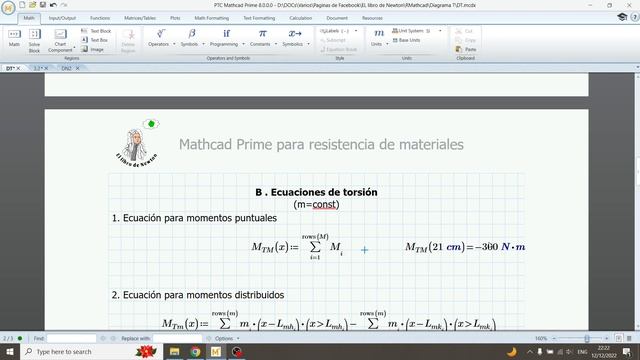Click heading 'B . Ecuaciones de torsión'
This screenshot has height=360, width=640.
(316, 192)
